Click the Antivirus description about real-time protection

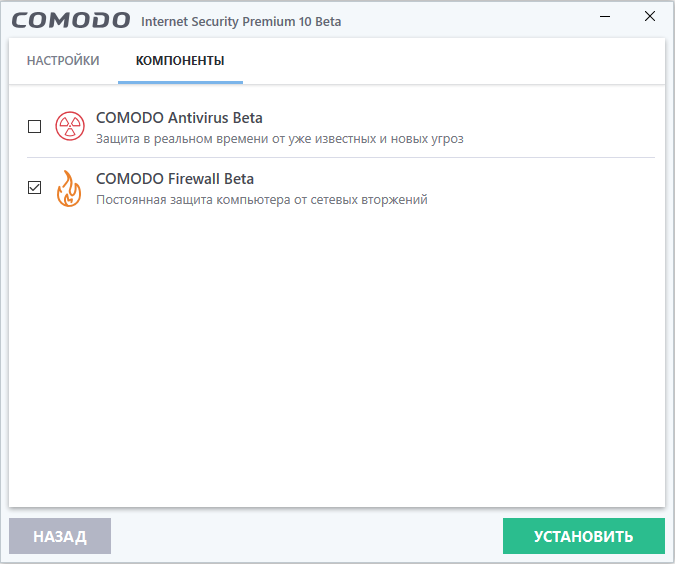pos(279,139)
